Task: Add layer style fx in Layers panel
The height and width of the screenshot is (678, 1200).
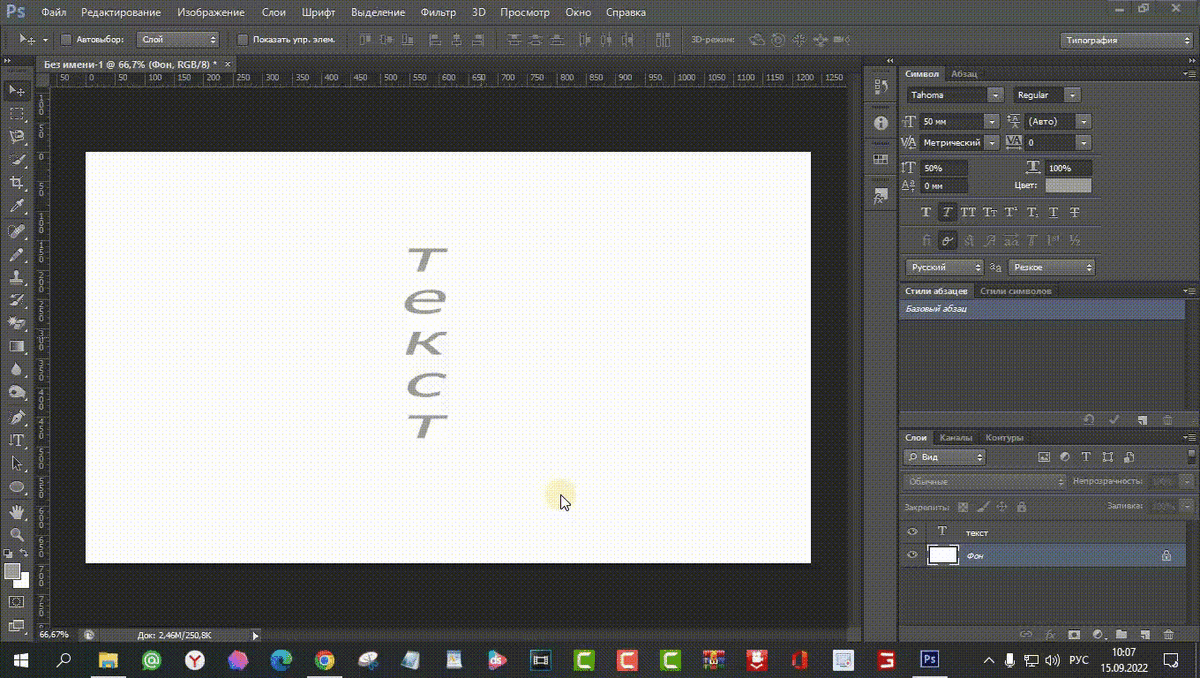Action: pyautogui.click(x=1050, y=634)
